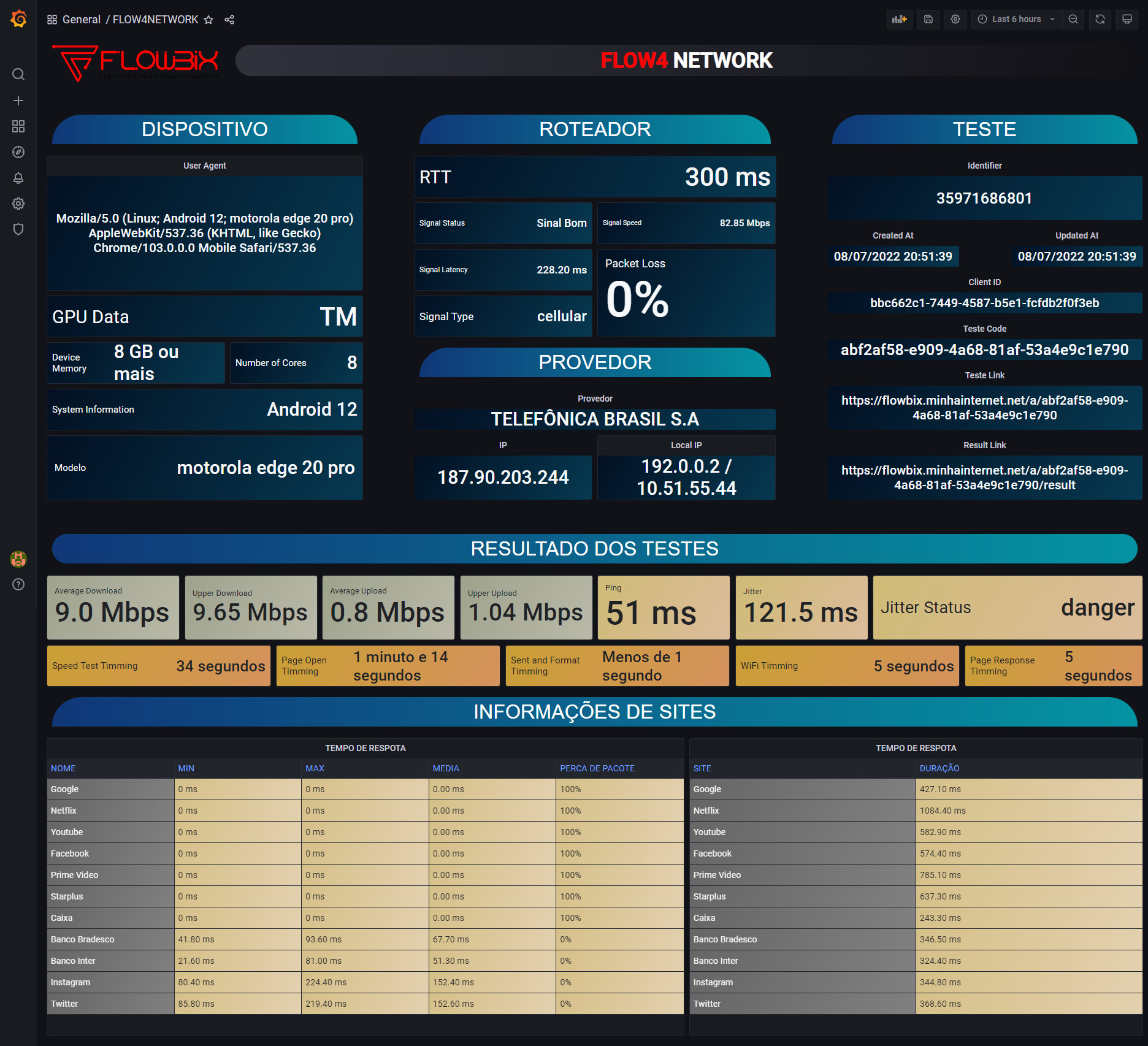Image resolution: width=1148 pixels, height=1046 pixels.
Task: Sort right table by DURAÇÃO column
Action: [x=939, y=768]
